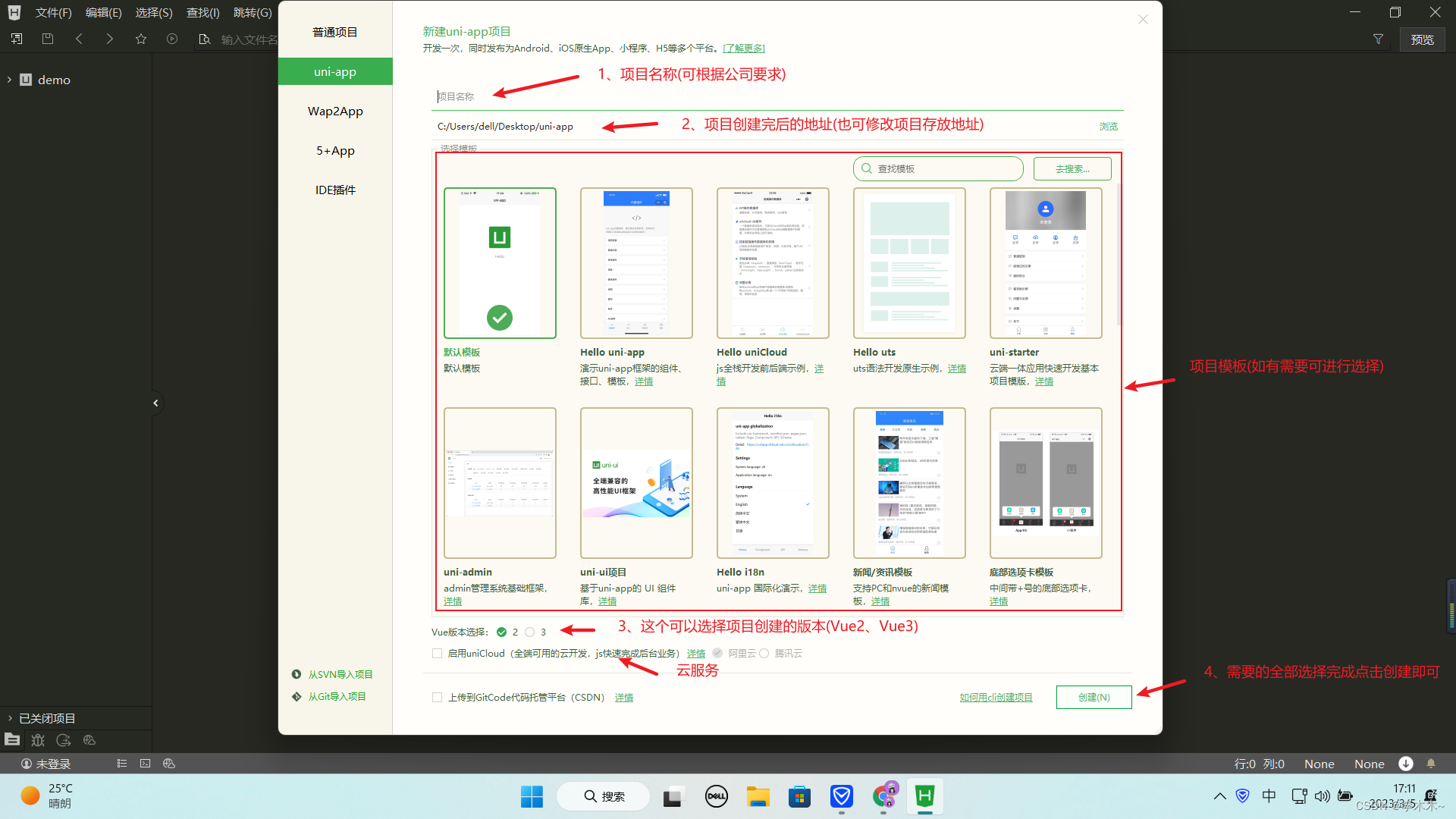This screenshot has width=1456, height=819.
Task: Expand the 已关闭项目 section
Action: (x=10, y=718)
